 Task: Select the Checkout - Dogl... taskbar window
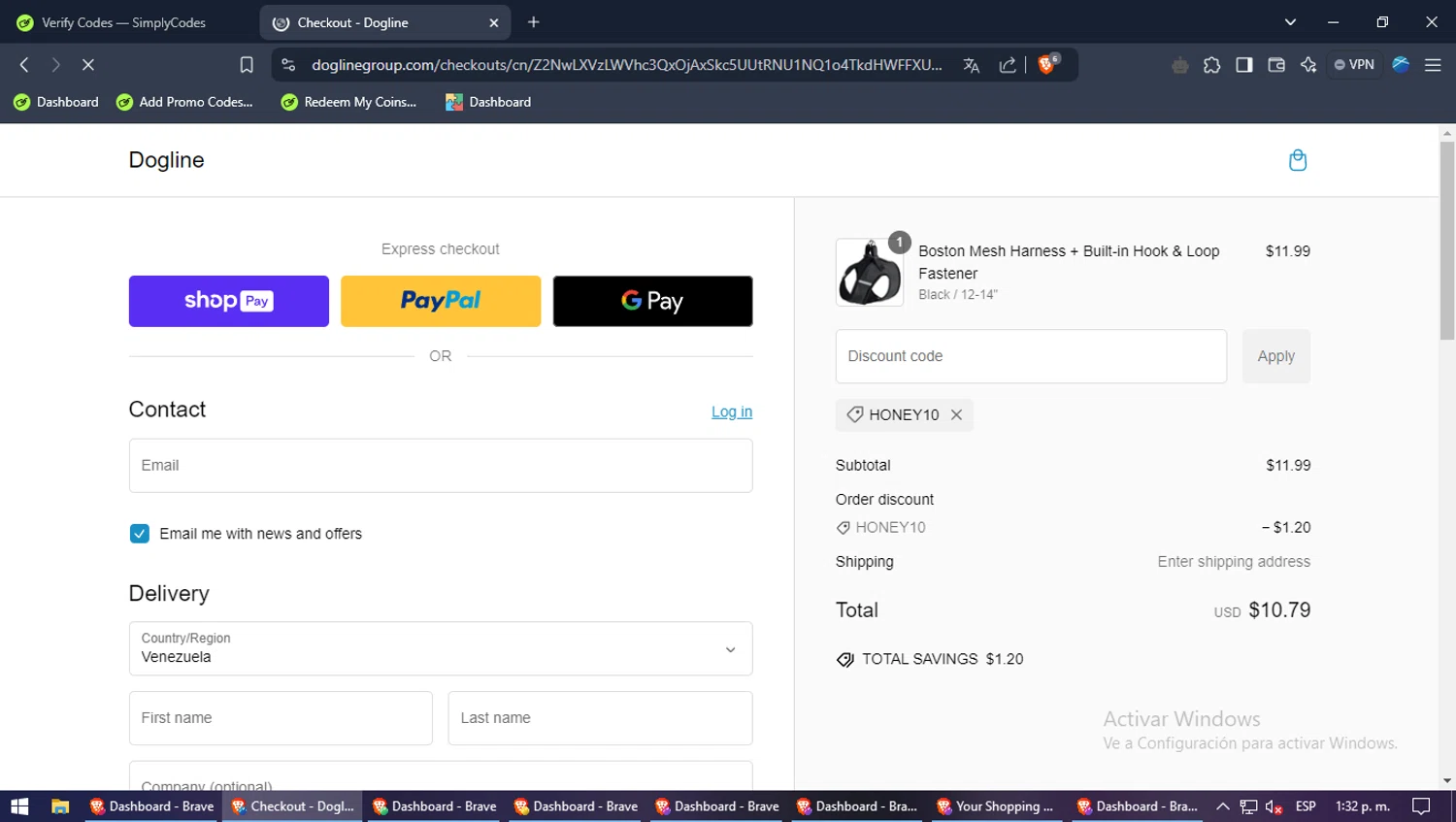292,806
